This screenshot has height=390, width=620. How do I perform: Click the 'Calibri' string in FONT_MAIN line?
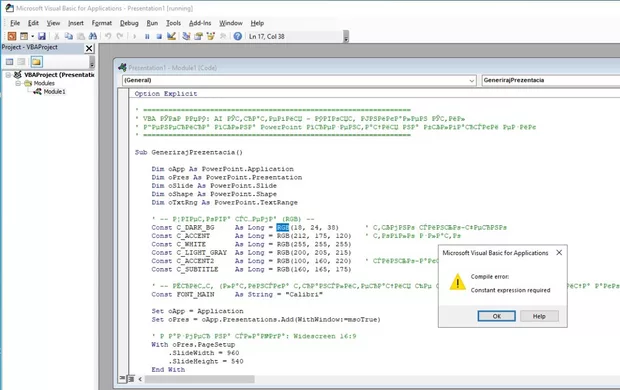pyautogui.click(x=304, y=294)
